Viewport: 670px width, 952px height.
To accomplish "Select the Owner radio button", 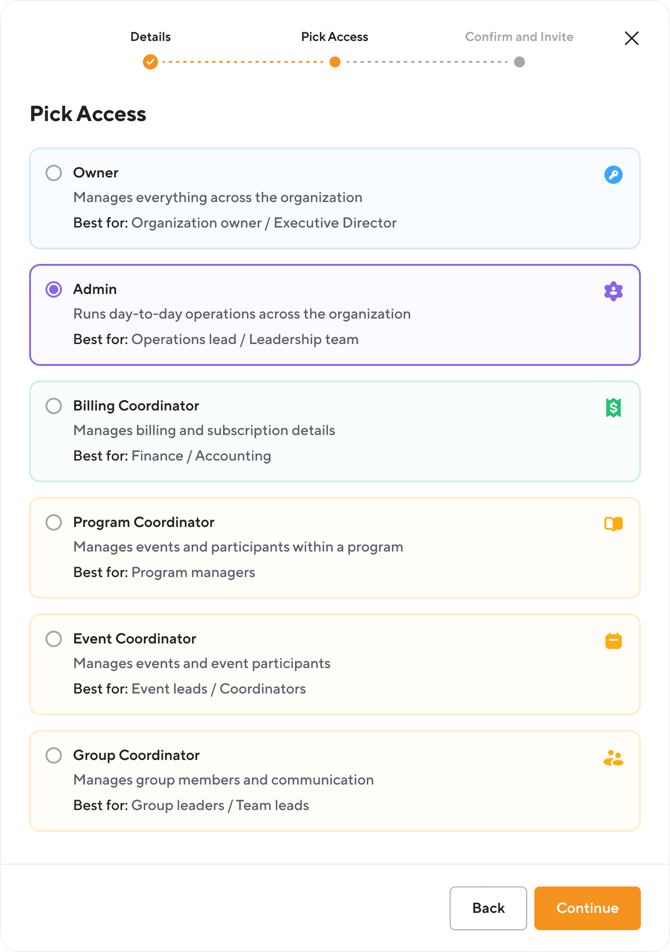I will (54, 173).
